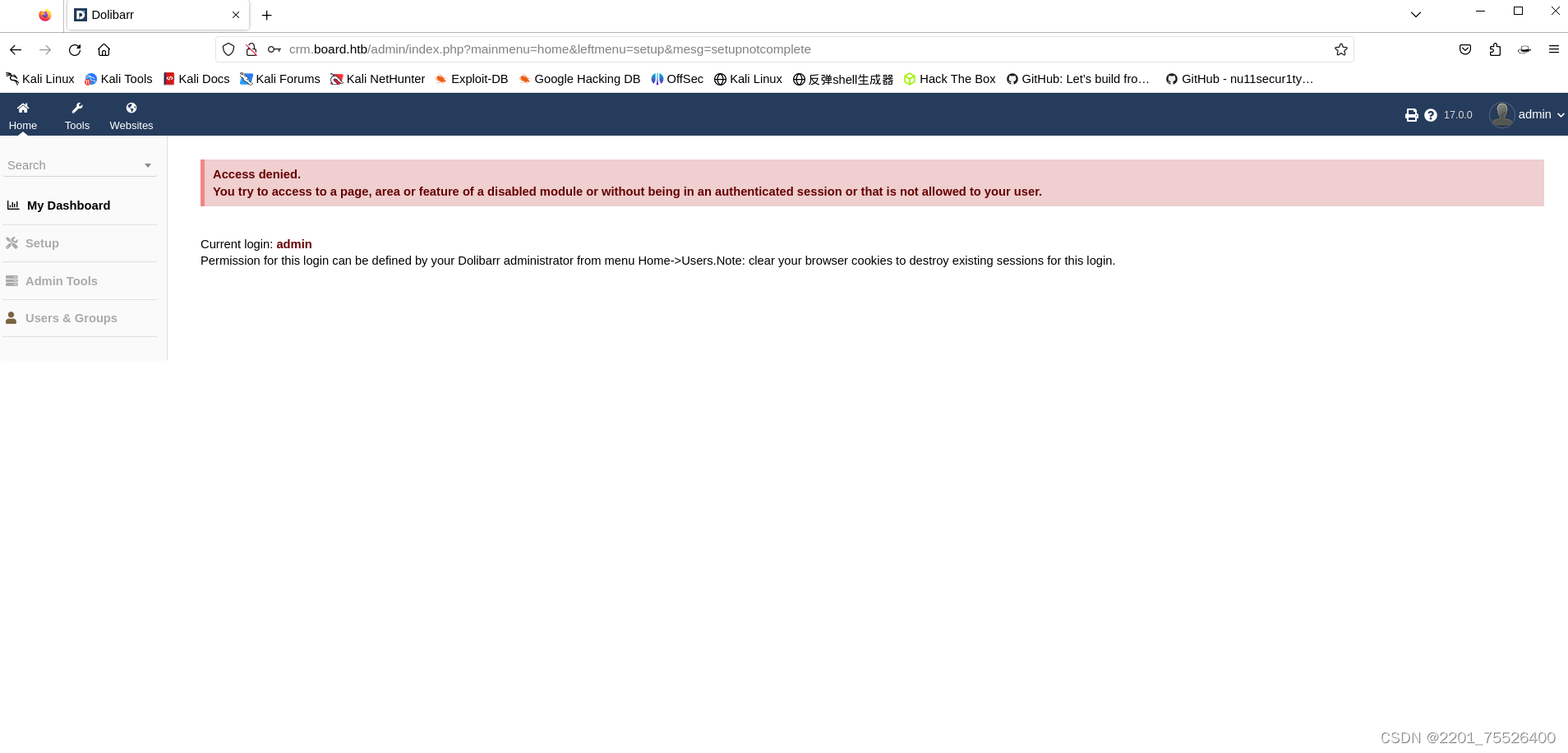
Task: Click the browser forward arrow
Action: point(45,50)
